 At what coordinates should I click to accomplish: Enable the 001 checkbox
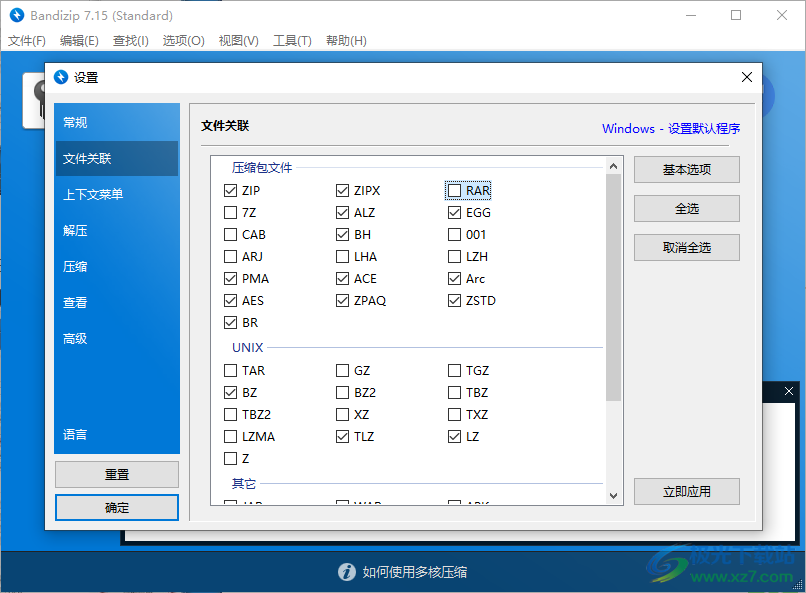454,235
